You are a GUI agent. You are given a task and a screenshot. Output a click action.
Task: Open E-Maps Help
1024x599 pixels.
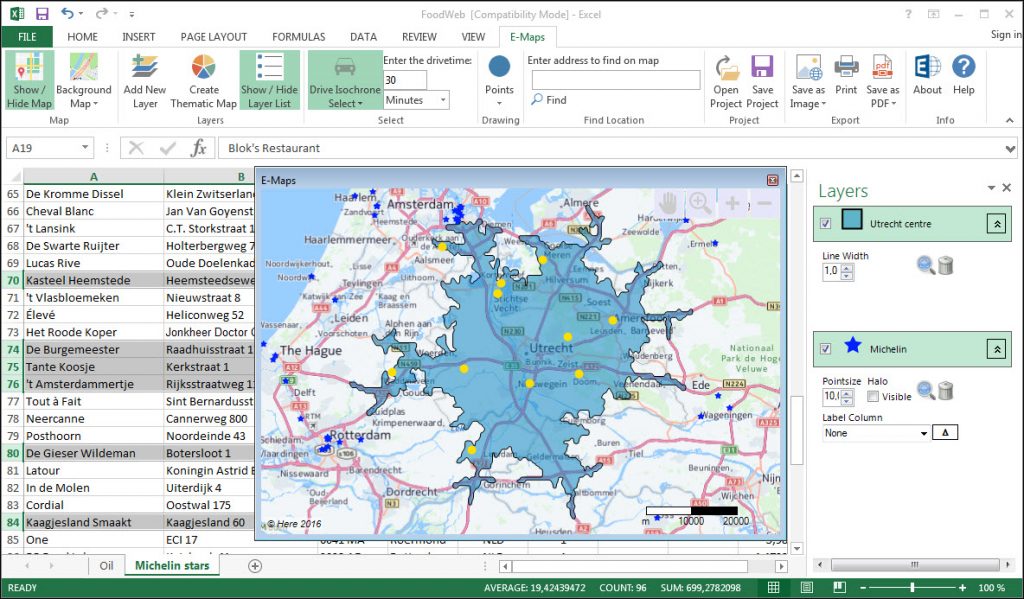[x=963, y=76]
